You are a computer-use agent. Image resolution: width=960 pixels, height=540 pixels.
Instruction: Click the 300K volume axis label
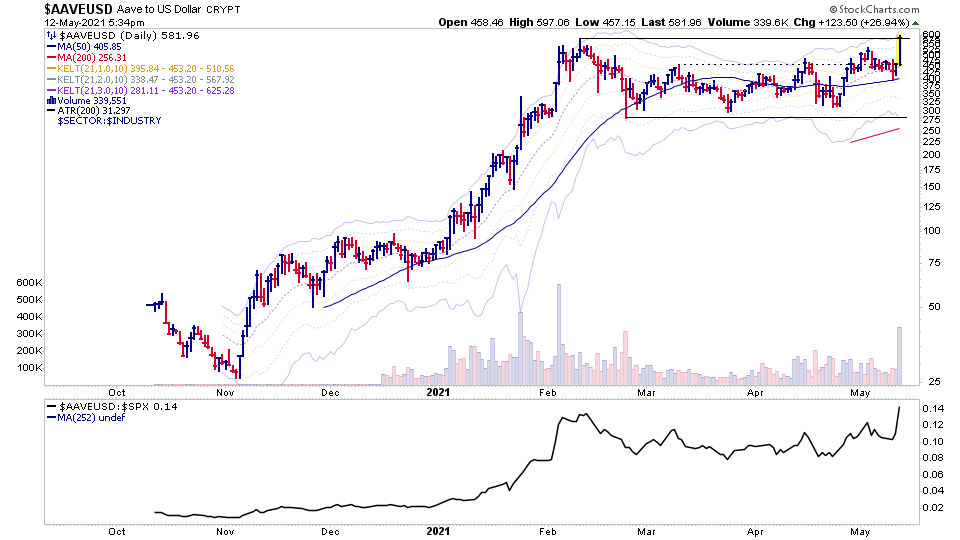29,334
